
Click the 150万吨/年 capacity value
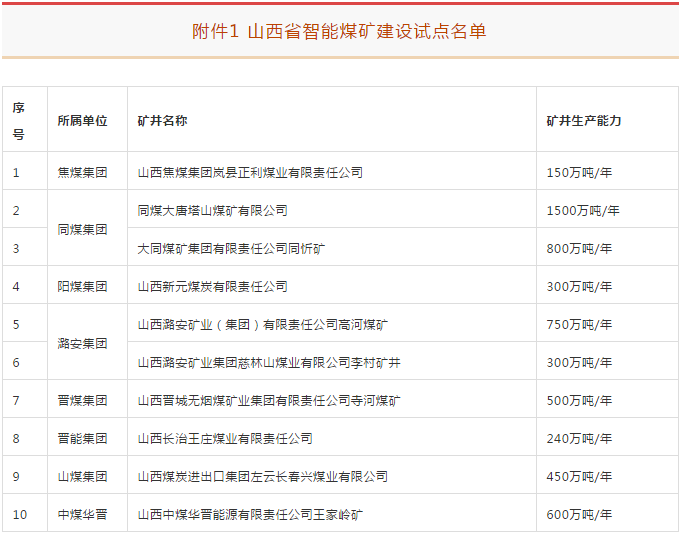(x=579, y=173)
